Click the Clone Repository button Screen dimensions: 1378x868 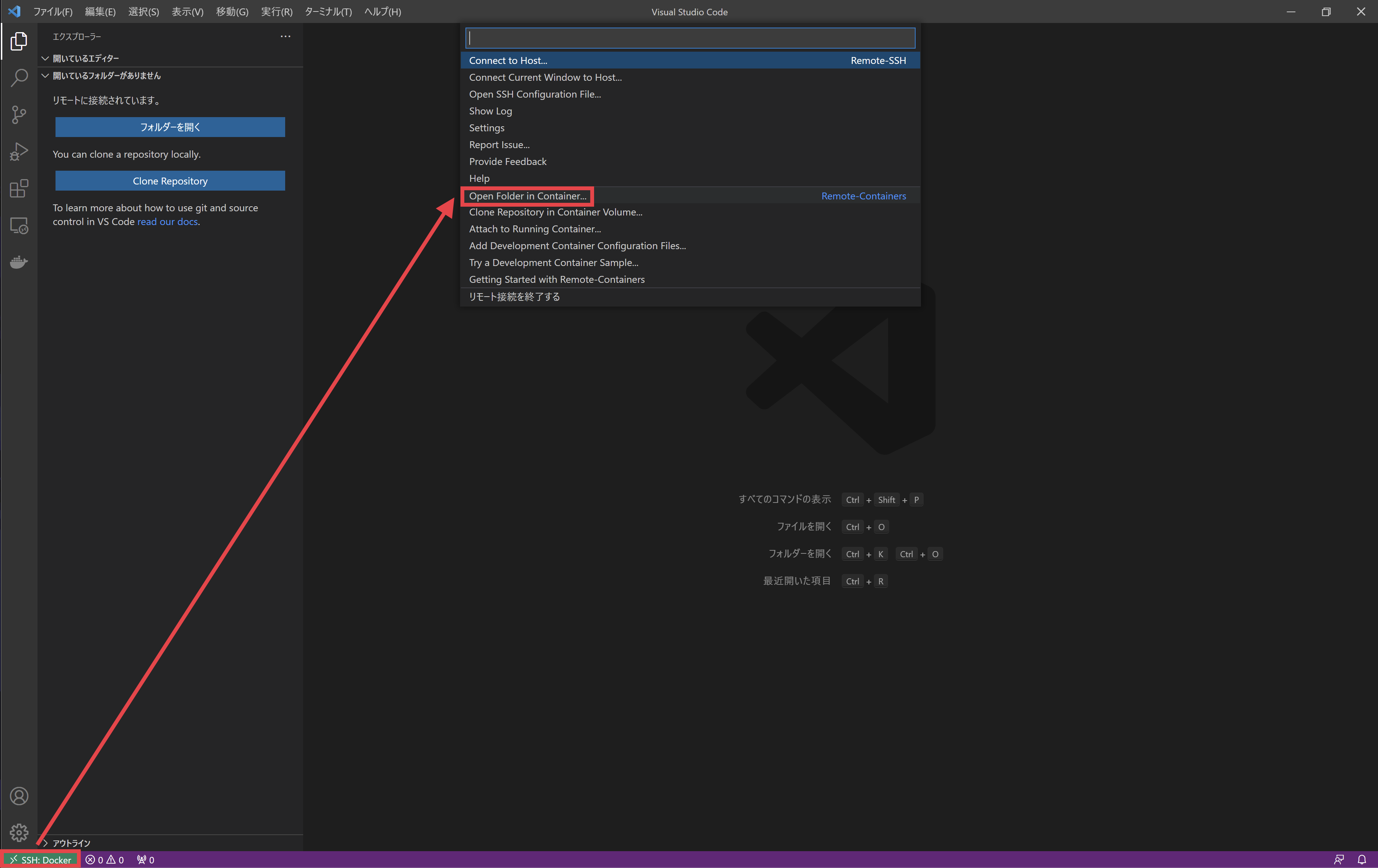pos(170,180)
